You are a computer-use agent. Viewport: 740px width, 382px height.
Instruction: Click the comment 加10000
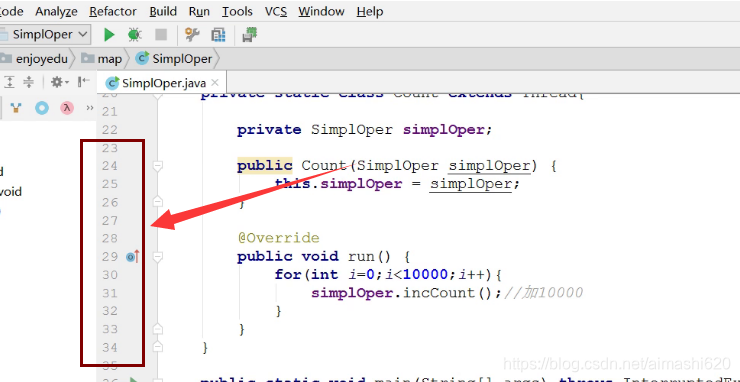544,293
